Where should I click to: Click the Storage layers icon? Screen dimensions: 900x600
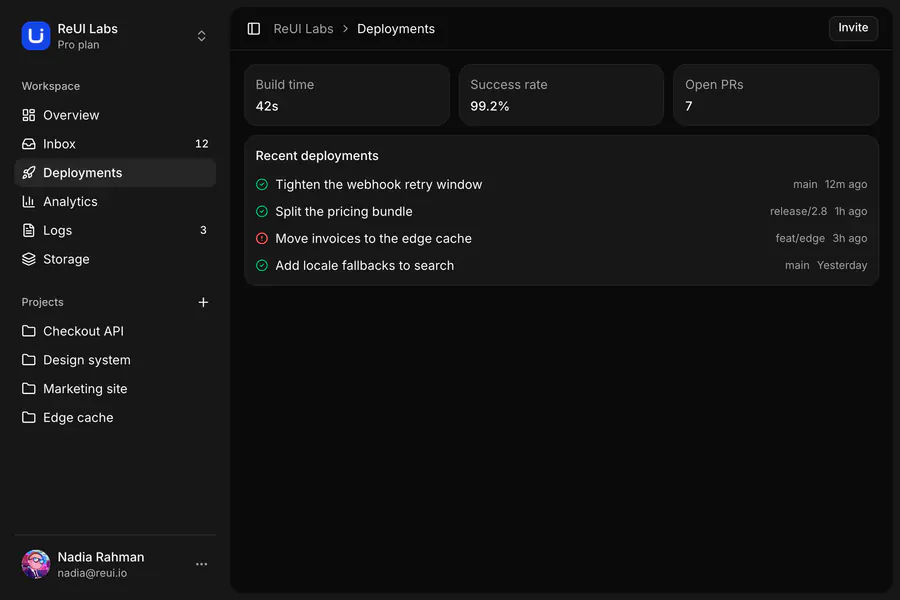tap(29, 259)
